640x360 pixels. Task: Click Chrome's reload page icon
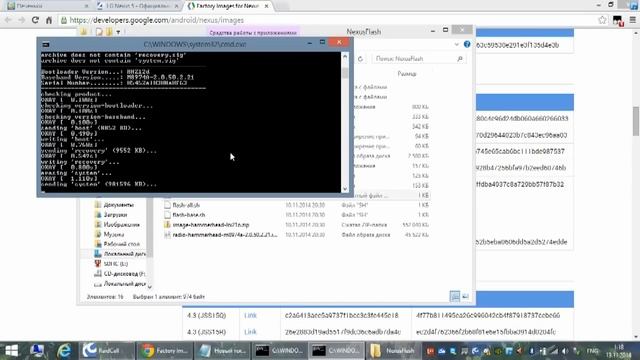tap(35, 20)
